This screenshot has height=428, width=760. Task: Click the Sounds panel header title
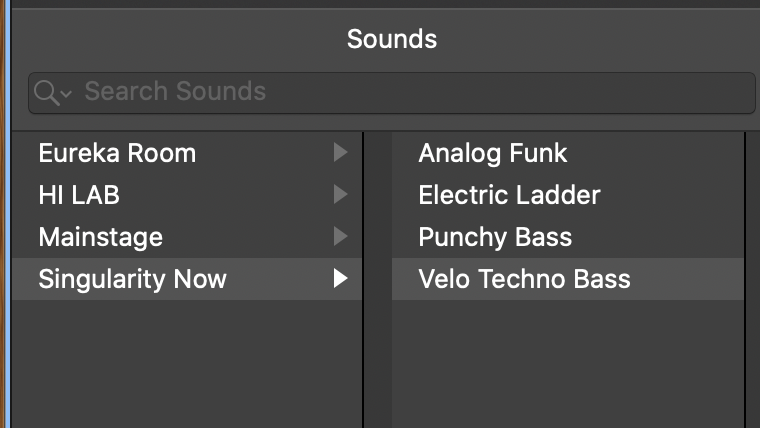(x=391, y=39)
